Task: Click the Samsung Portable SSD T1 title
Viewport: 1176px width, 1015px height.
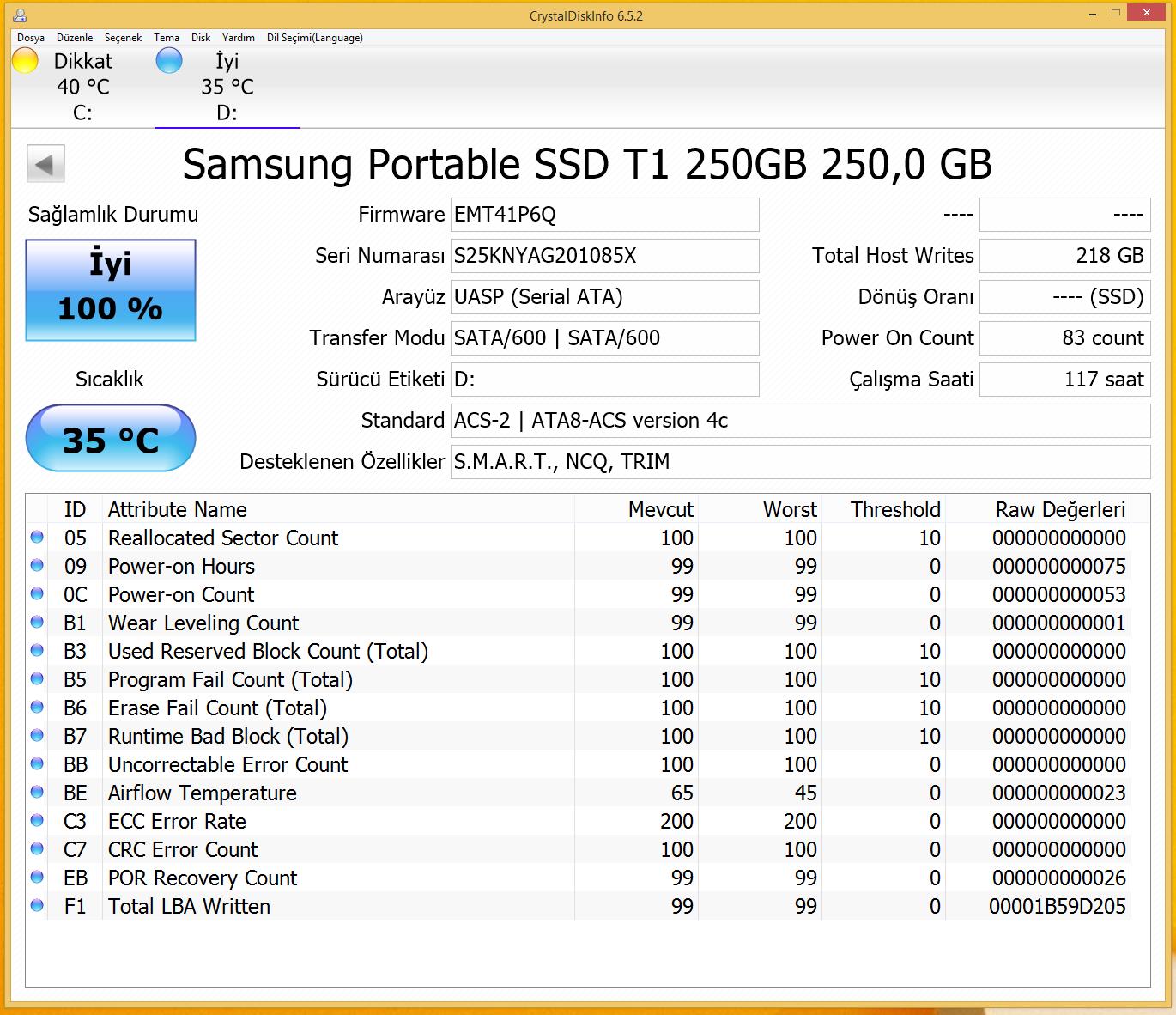Action: 587,164
